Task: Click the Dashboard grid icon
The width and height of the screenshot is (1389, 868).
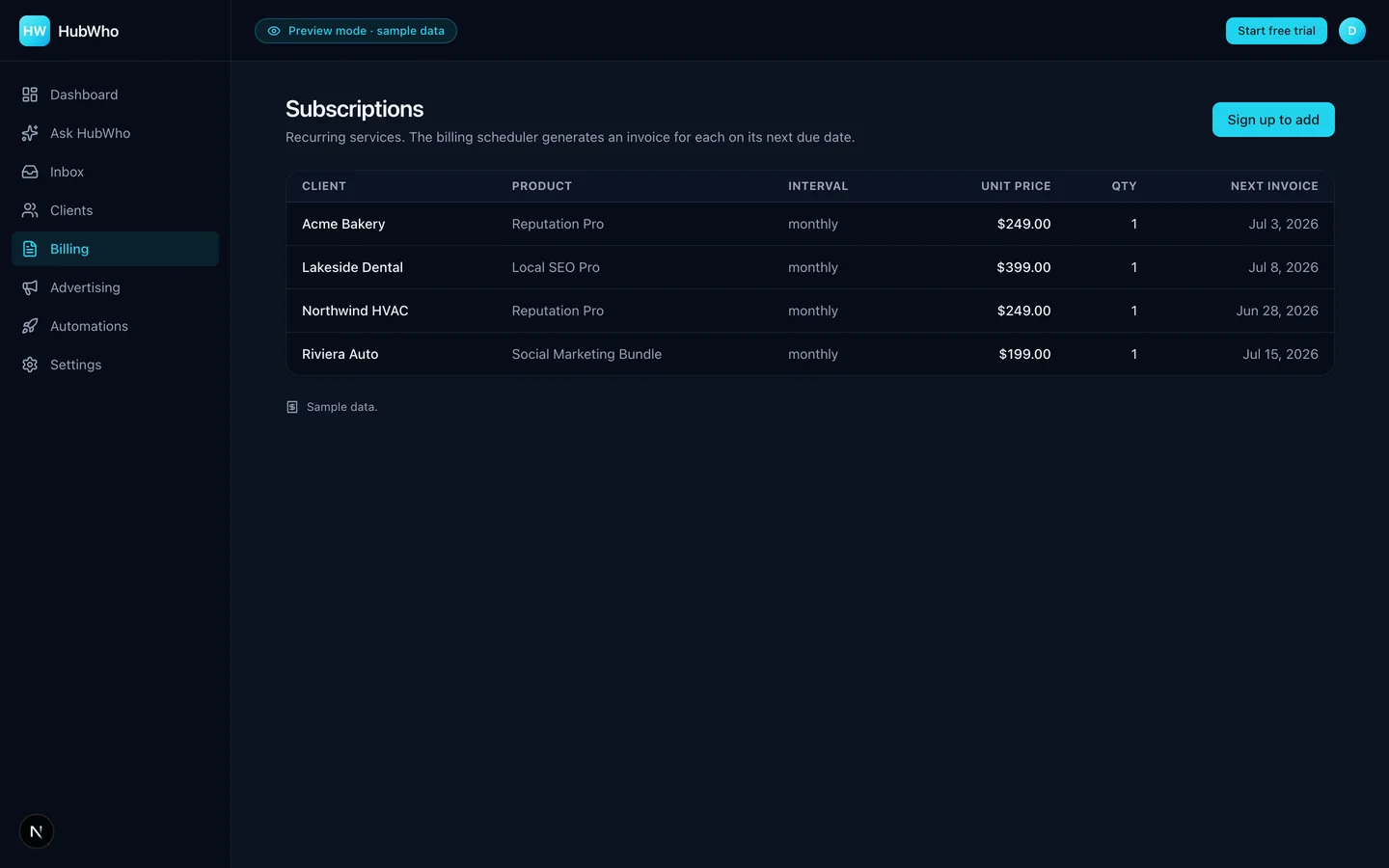Action: (30, 95)
